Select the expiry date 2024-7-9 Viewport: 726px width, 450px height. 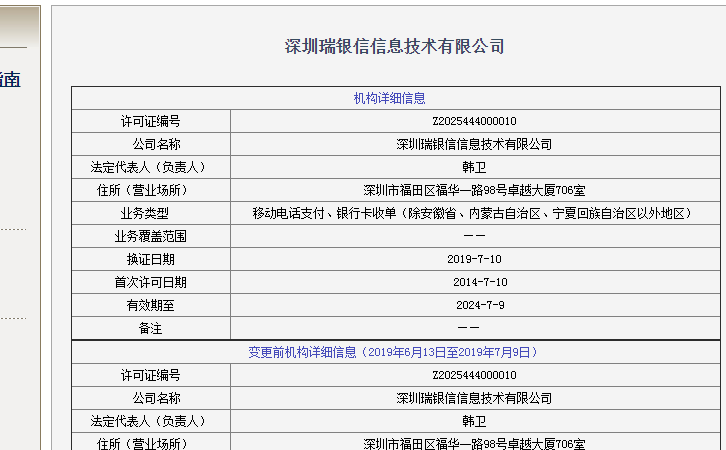[481, 306]
